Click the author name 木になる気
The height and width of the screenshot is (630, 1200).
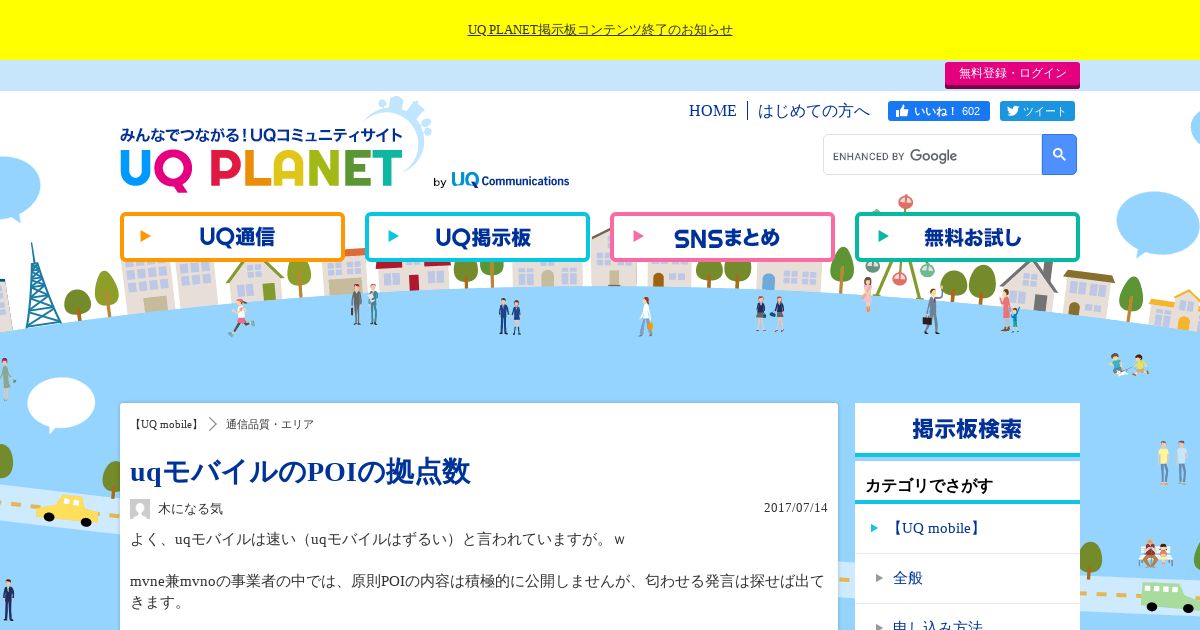pos(190,509)
